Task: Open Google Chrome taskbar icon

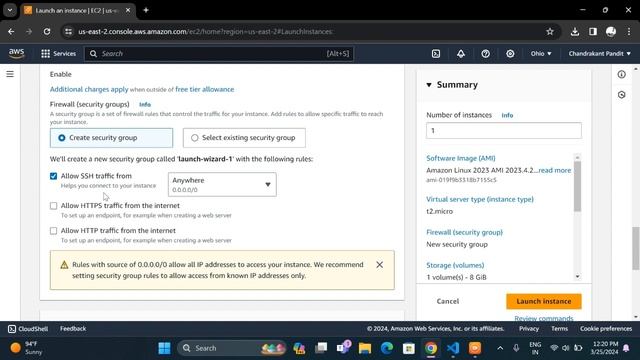Action: click(431, 348)
